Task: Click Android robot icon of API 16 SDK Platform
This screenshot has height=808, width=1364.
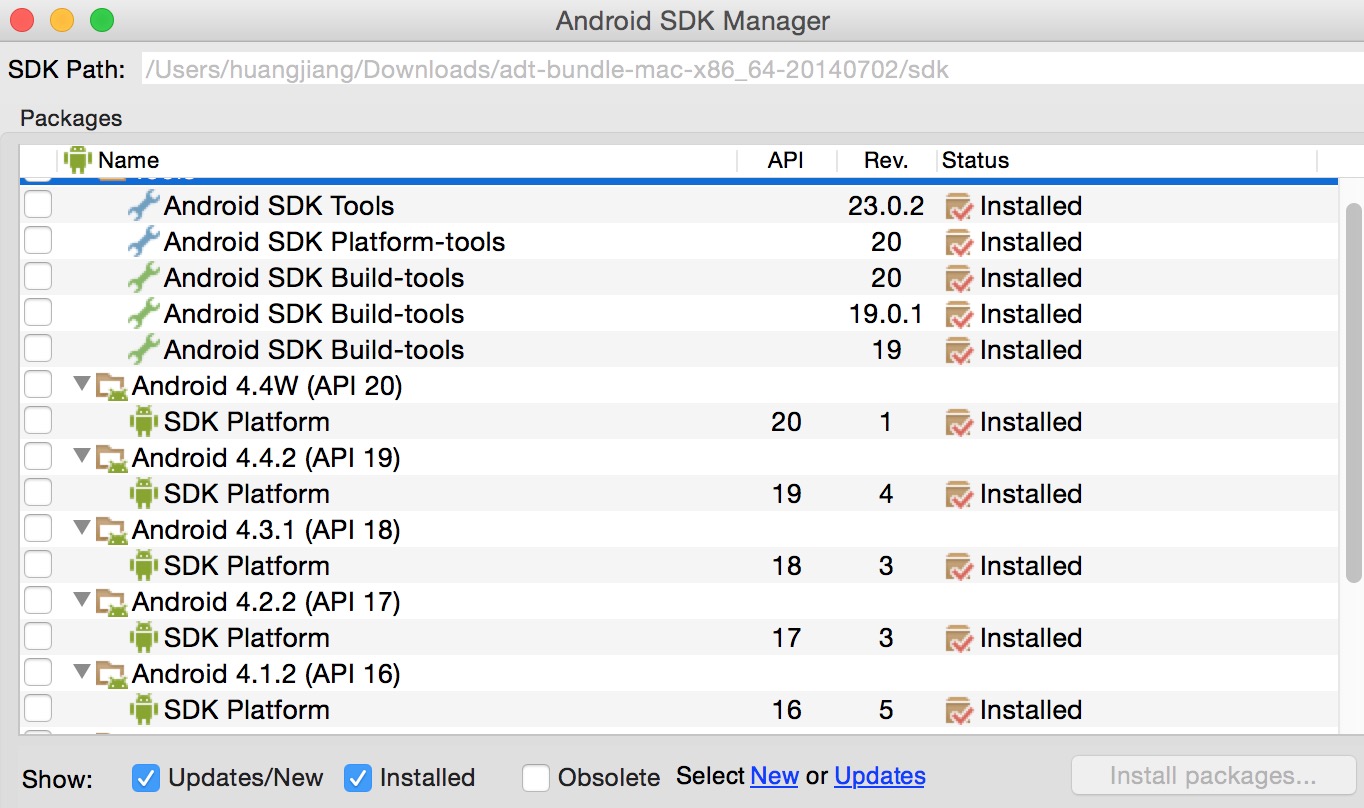Action: tap(144, 710)
